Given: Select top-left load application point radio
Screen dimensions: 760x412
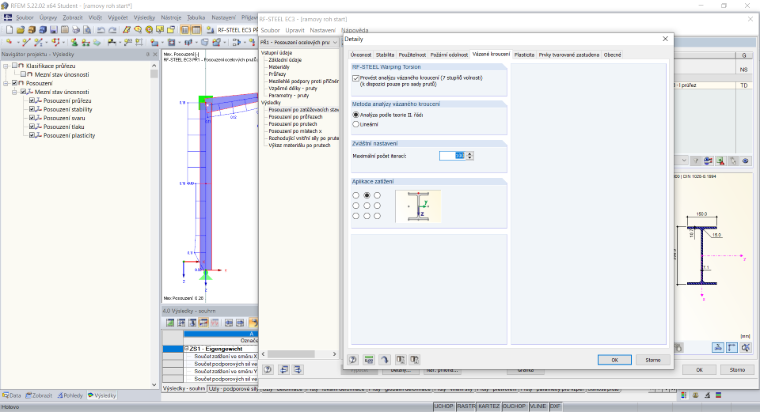Looking at the screenshot, I should pos(356,195).
